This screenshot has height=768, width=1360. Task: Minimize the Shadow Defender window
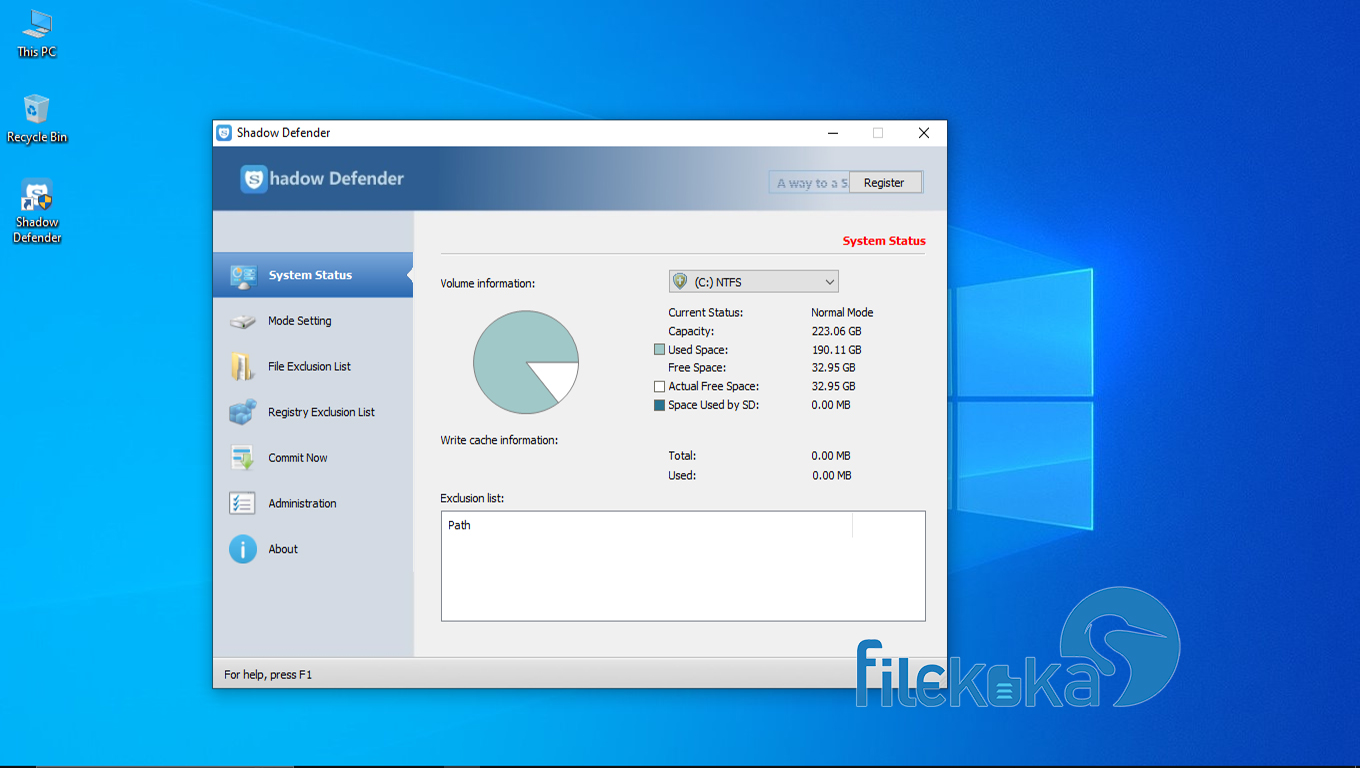point(833,133)
